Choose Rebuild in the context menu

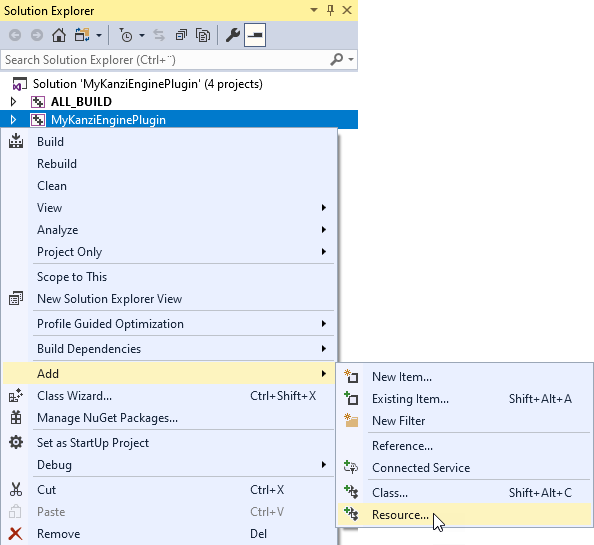pos(169,164)
